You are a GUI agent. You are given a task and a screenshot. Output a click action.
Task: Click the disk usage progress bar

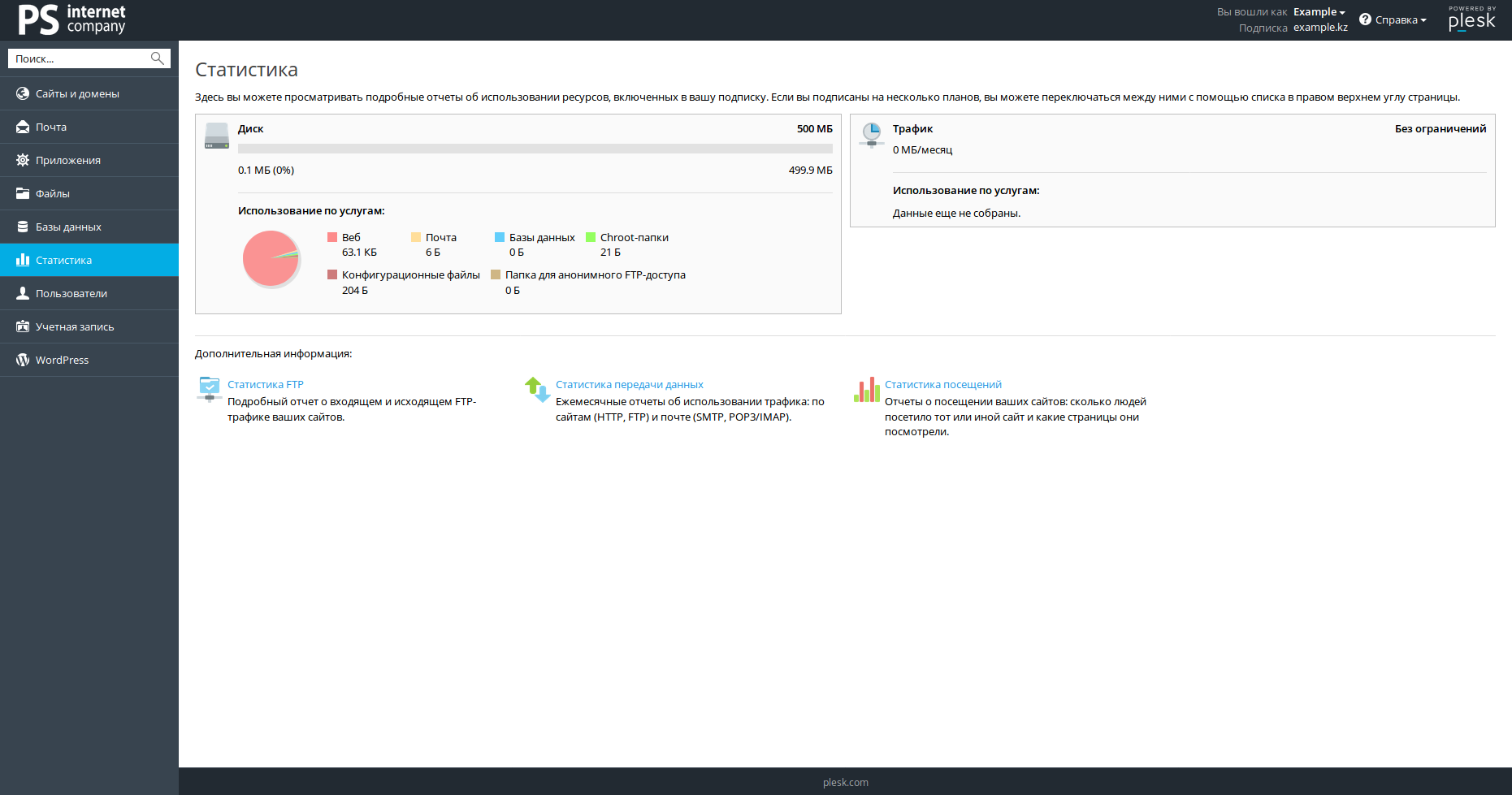(535, 149)
